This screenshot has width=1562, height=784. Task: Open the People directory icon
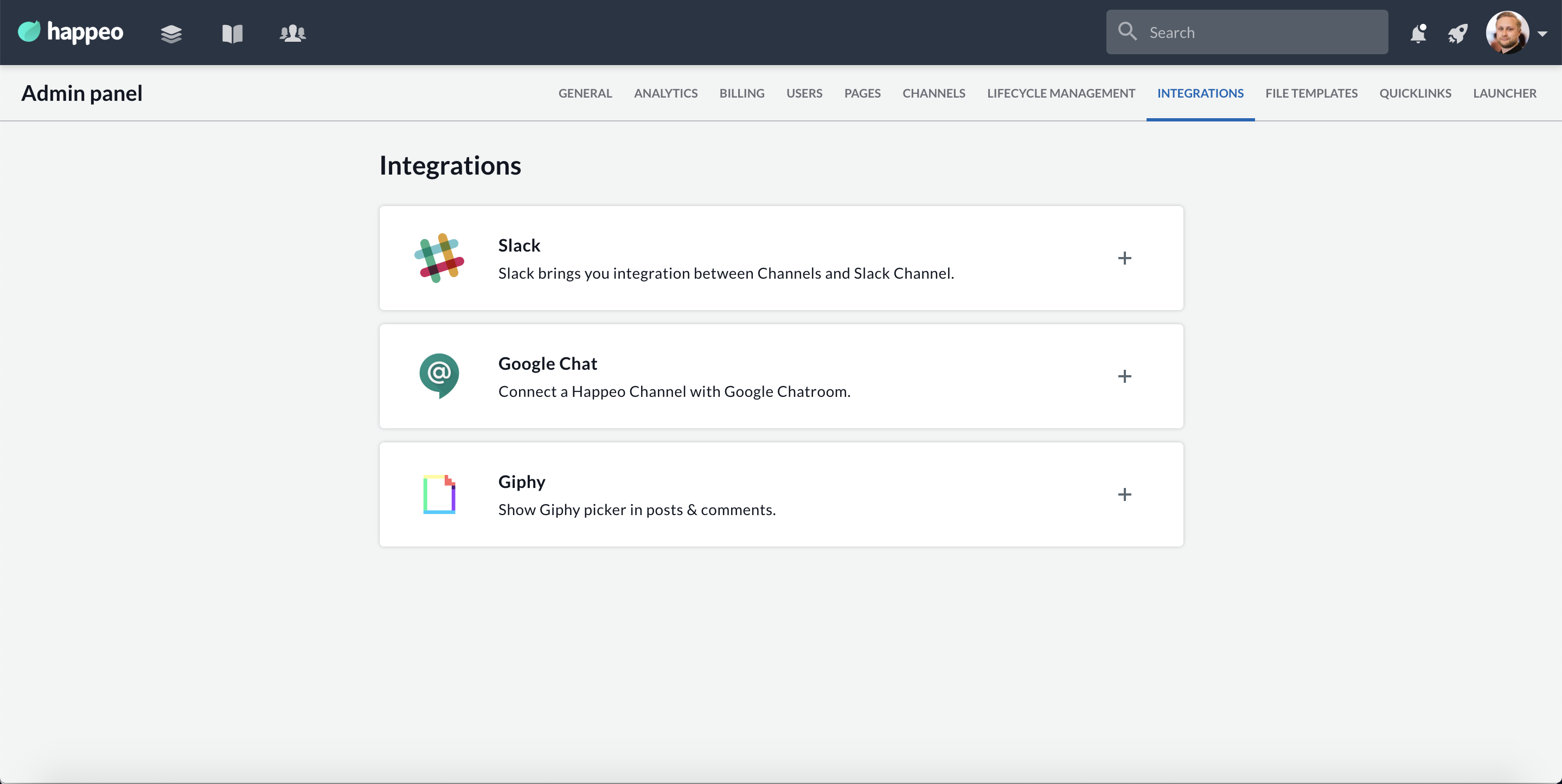tap(292, 34)
